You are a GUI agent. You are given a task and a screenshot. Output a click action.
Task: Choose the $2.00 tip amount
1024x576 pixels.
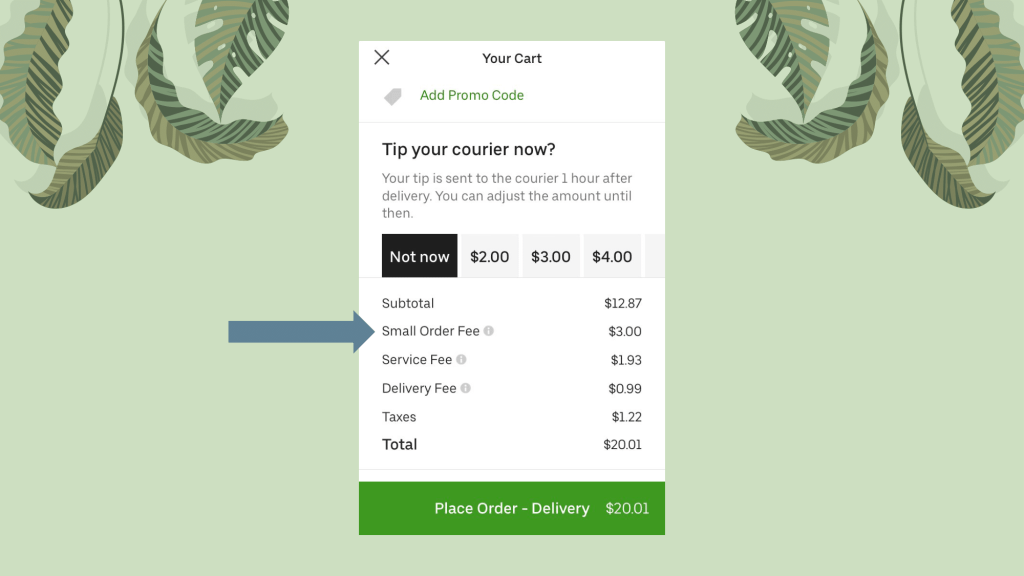(x=490, y=257)
